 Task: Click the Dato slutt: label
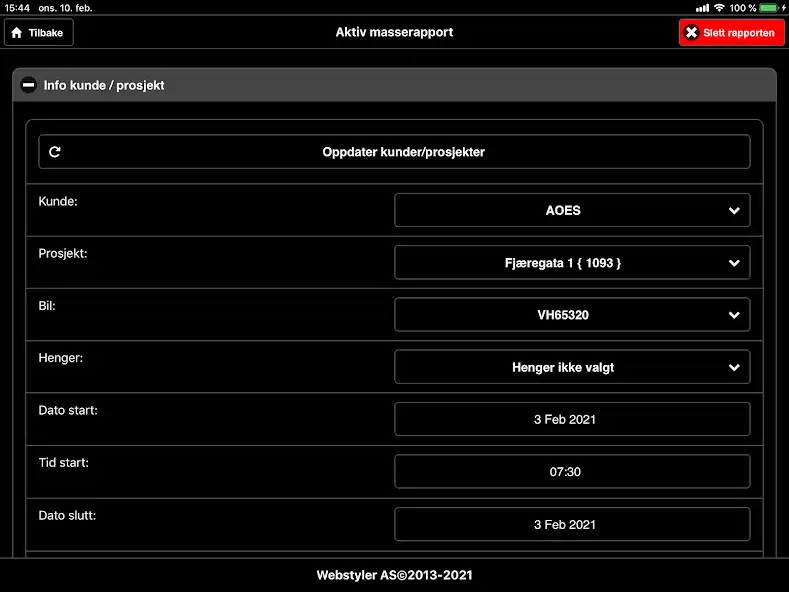[x=67, y=515]
